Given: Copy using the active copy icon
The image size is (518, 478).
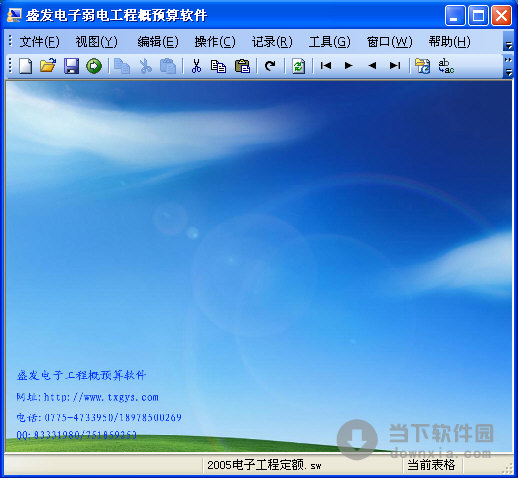Looking at the screenshot, I should coord(219,66).
